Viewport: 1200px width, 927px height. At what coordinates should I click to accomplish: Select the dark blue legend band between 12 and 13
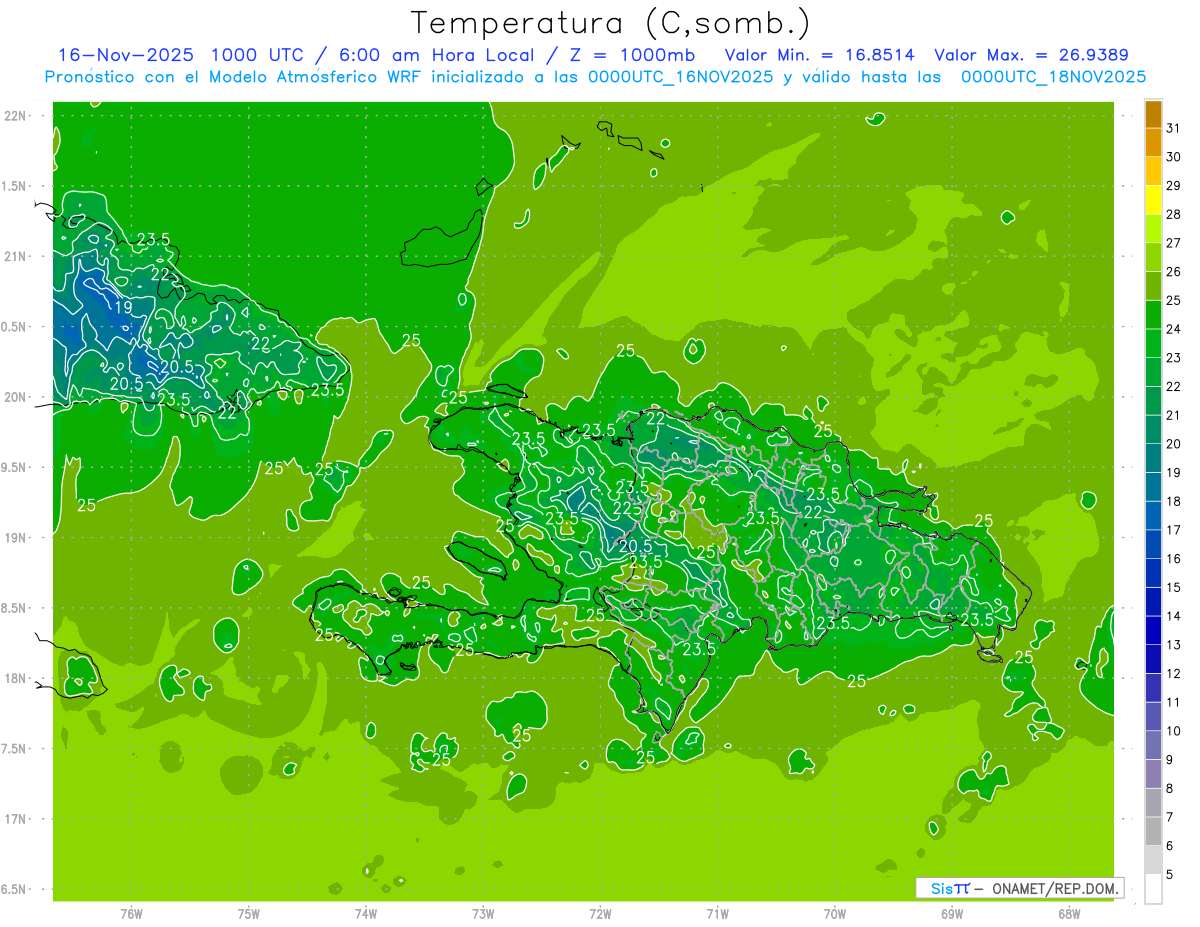[1153, 660]
